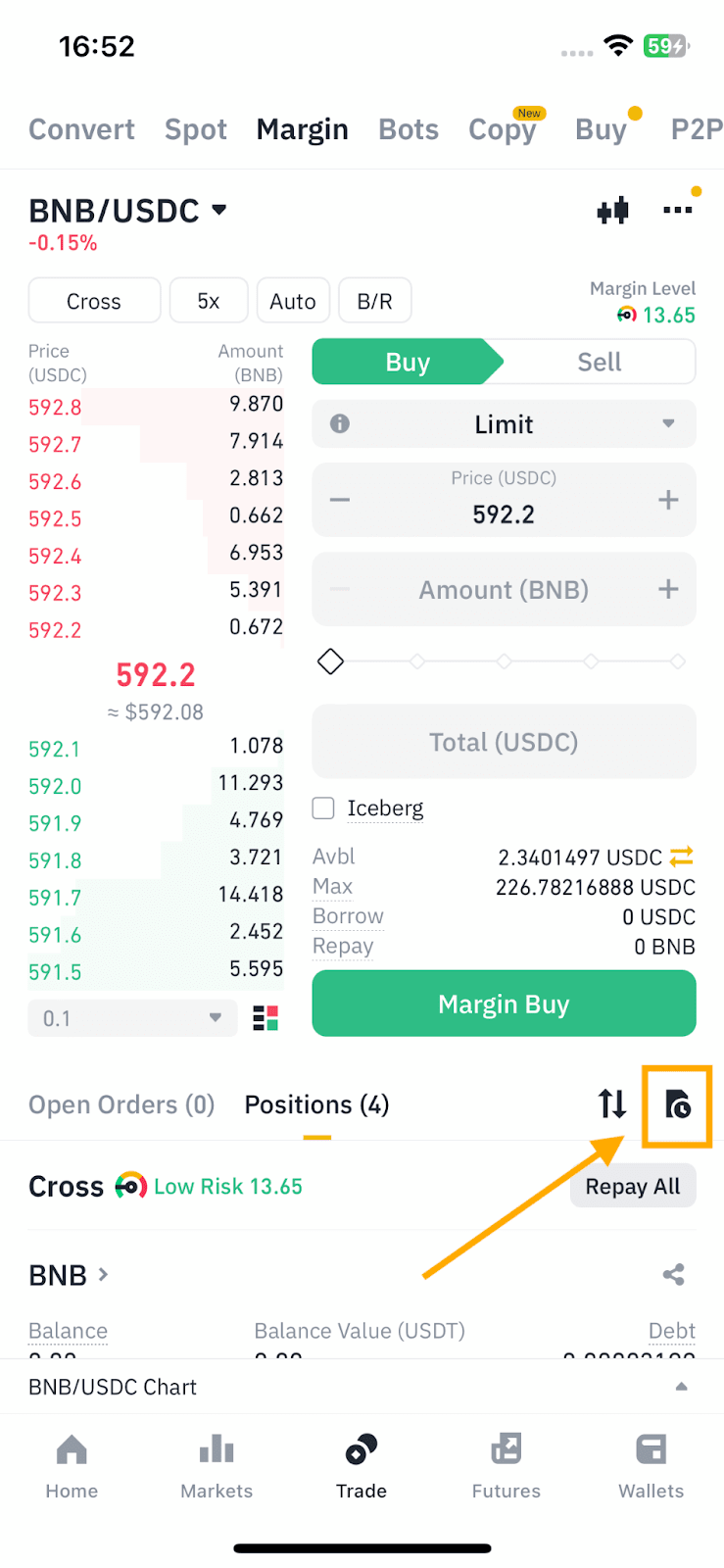Open the three-dot more options menu

click(x=677, y=211)
